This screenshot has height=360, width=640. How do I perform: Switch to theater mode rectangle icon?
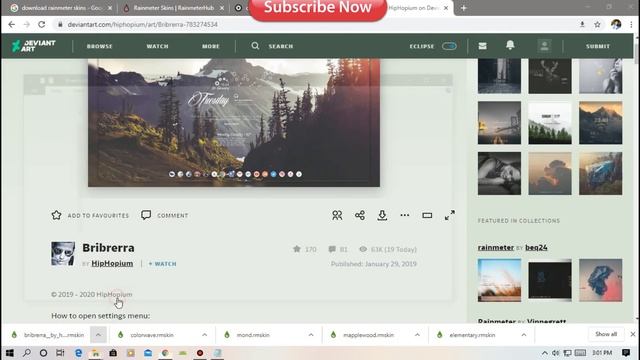(427, 215)
